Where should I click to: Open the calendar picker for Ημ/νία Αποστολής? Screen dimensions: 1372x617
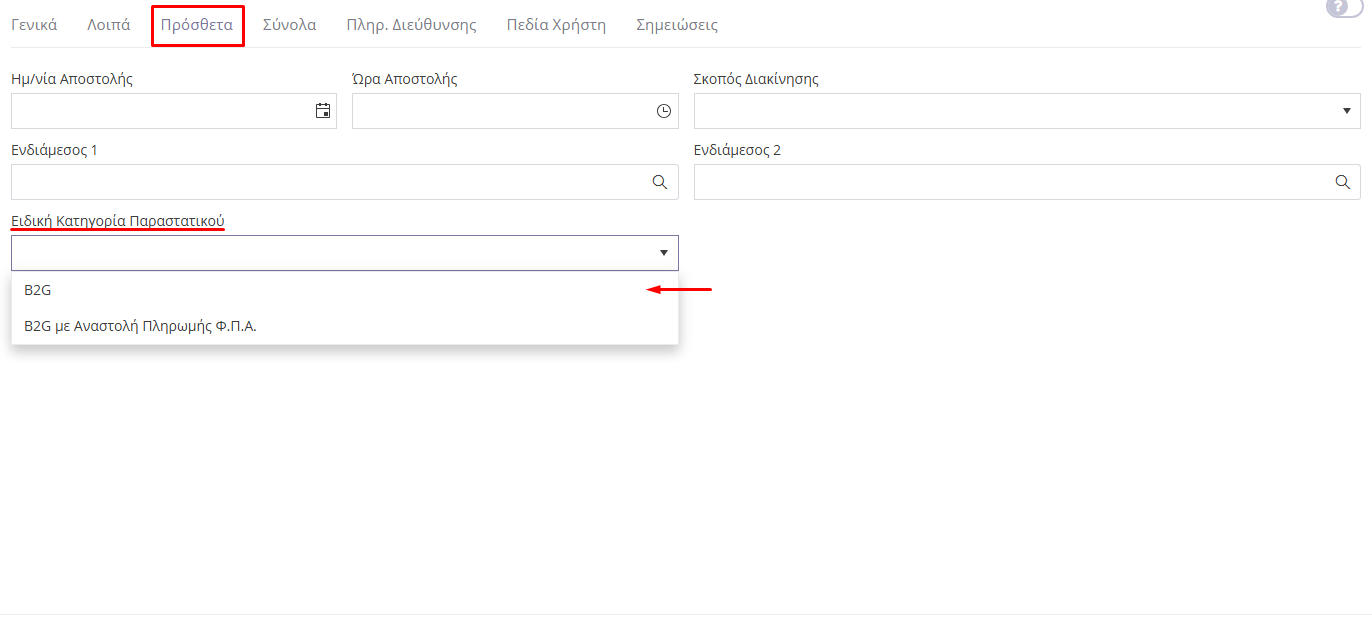[x=323, y=111]
